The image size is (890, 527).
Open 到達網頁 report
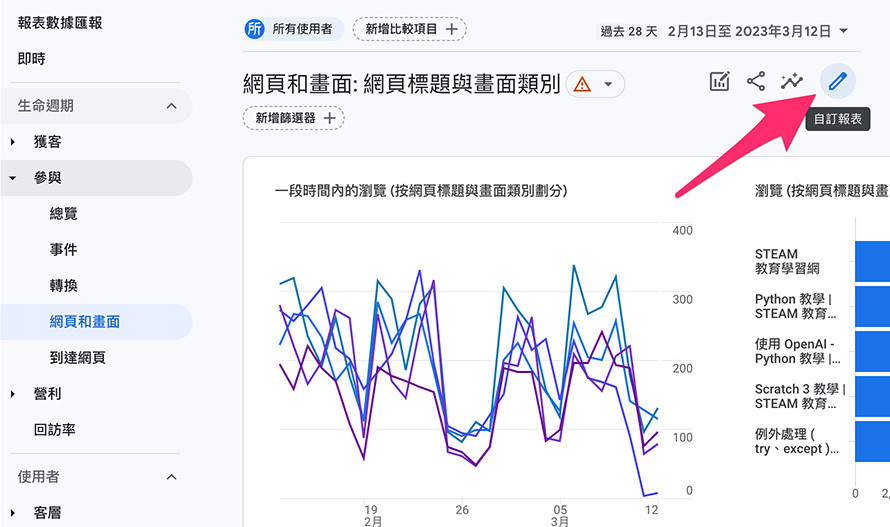tap(77, 358)
